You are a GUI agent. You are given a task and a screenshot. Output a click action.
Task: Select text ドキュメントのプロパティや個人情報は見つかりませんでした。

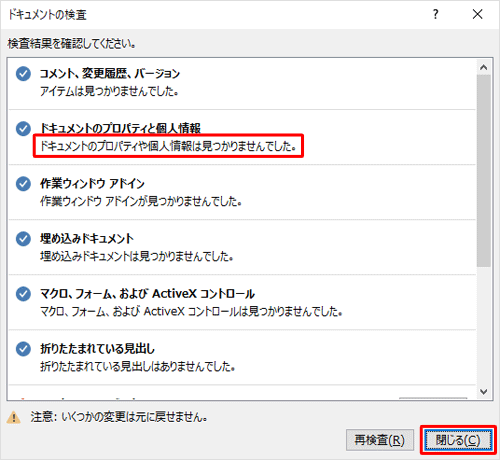[168, 146]
